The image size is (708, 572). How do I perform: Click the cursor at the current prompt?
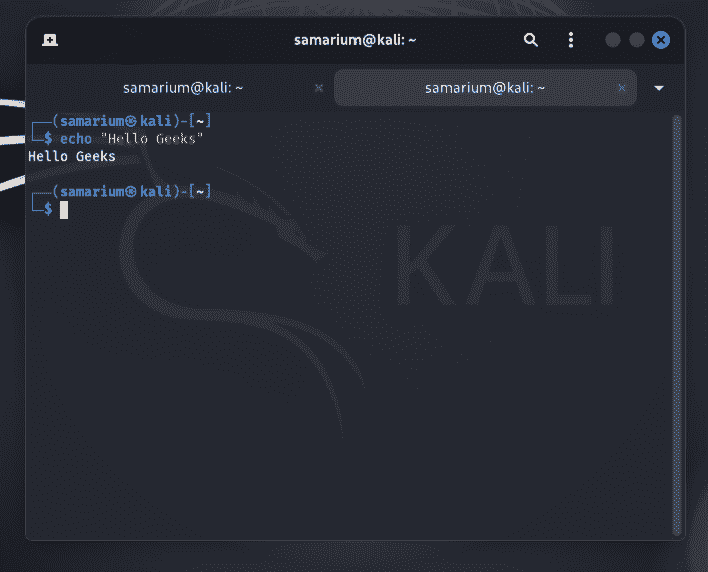tap(64, 210)
